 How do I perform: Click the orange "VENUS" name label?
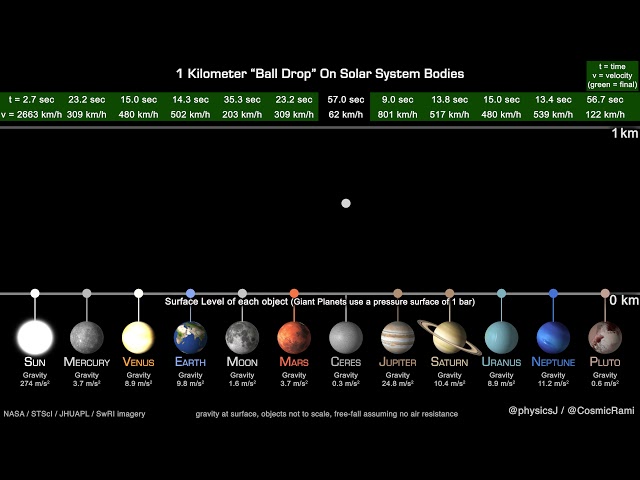click(x=138, y=362)
